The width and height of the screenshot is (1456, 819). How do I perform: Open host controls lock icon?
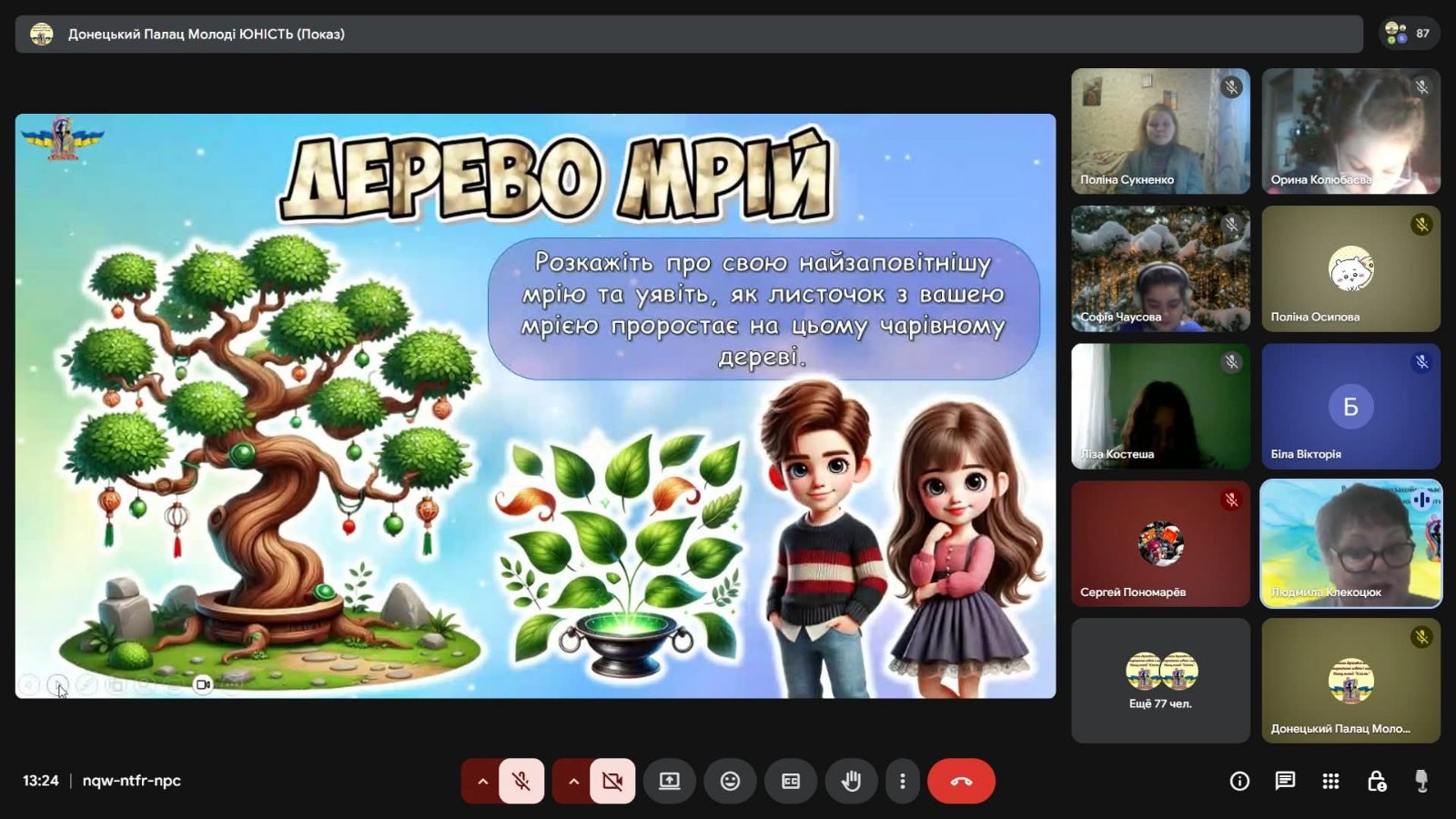tap(1377, 781)
